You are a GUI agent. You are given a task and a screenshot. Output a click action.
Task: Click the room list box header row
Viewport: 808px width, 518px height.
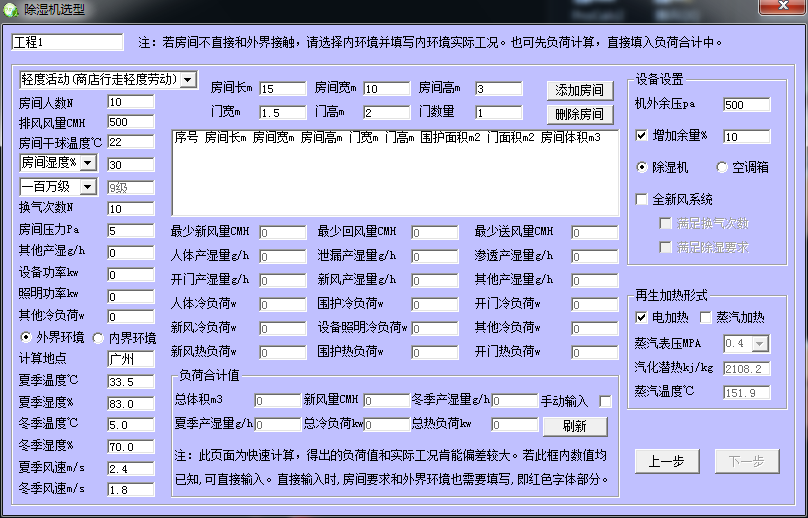tap(388, 138)
